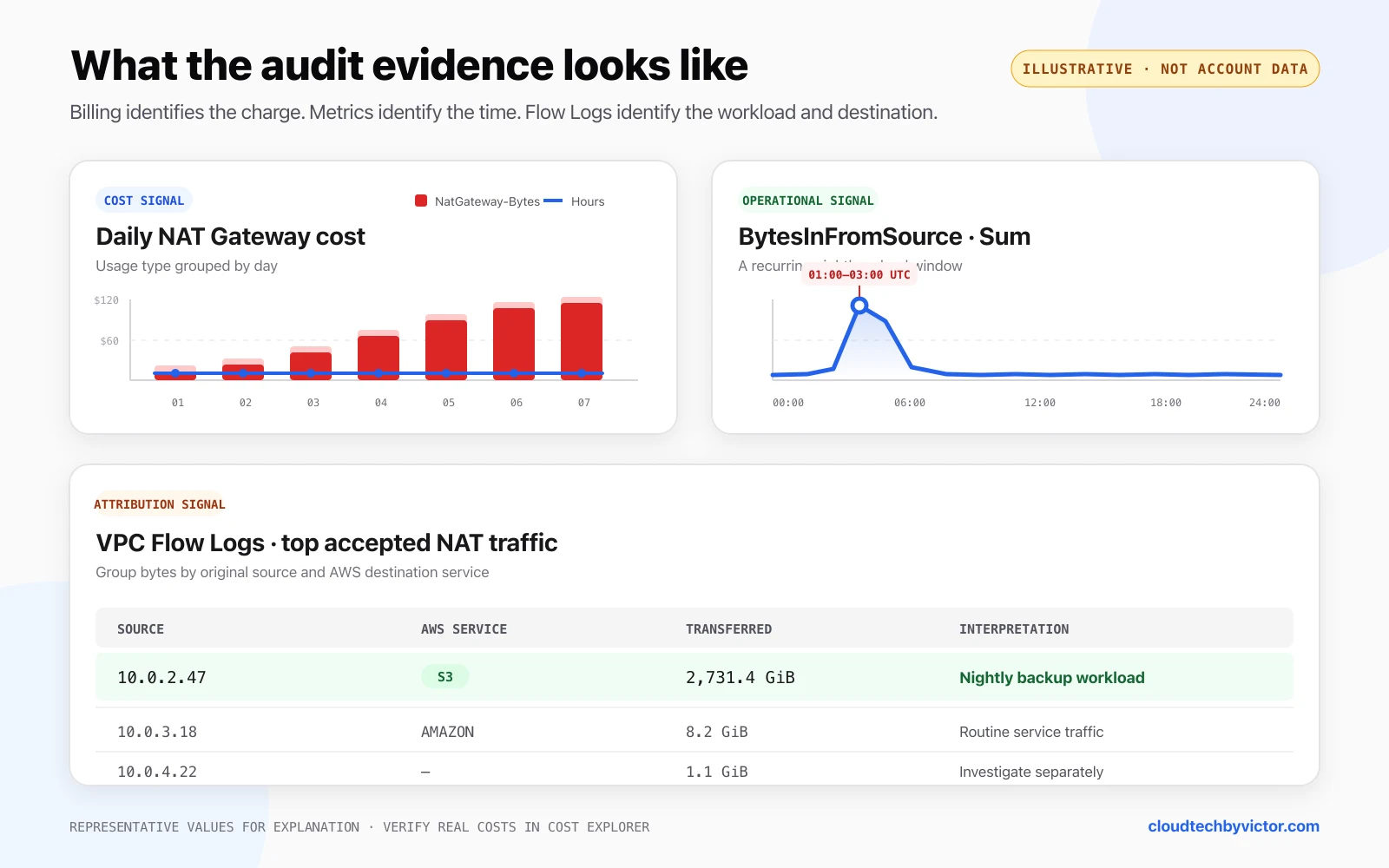Click the TRANSFERRED column header

[728, 629]
